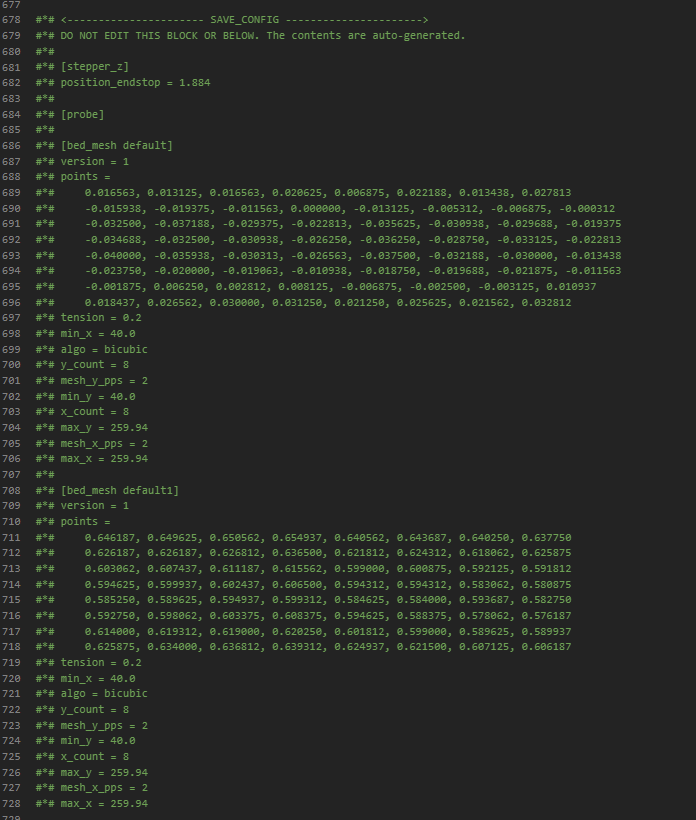The height and width of the screenshot is (820, 696).
Task: Click the point value 0.646187
Action: (x=110, y=537)
